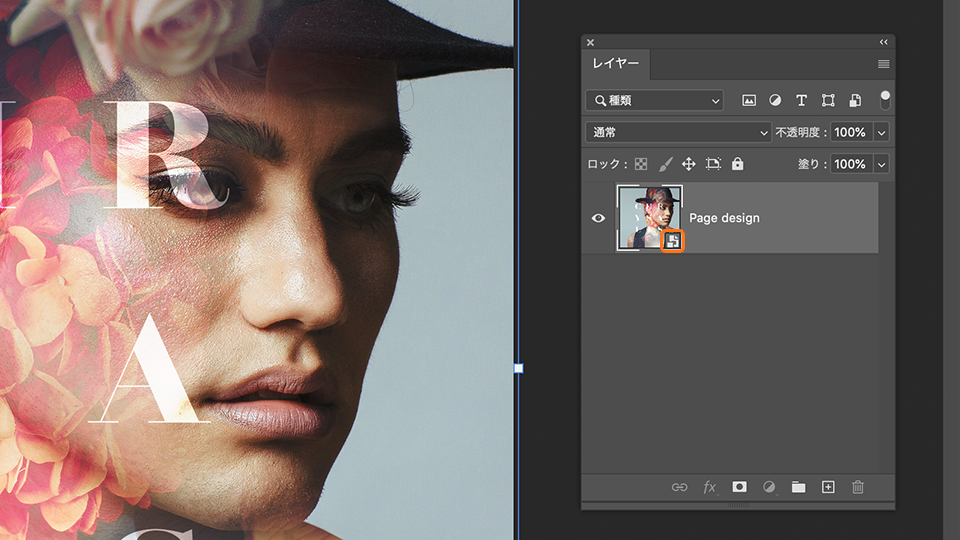Open the Layers panel hamburger menu
Screen dimensions: 960x540
point(883,64)
